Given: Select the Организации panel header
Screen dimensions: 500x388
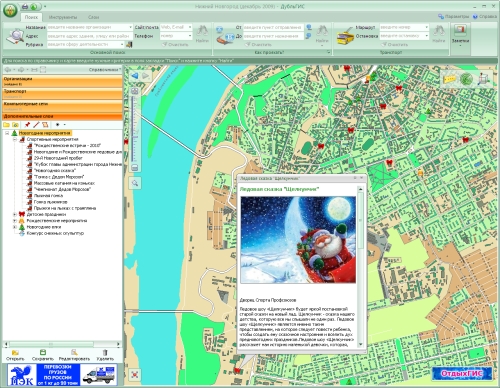Looking at the screenshot, I should tap(63, 81).
